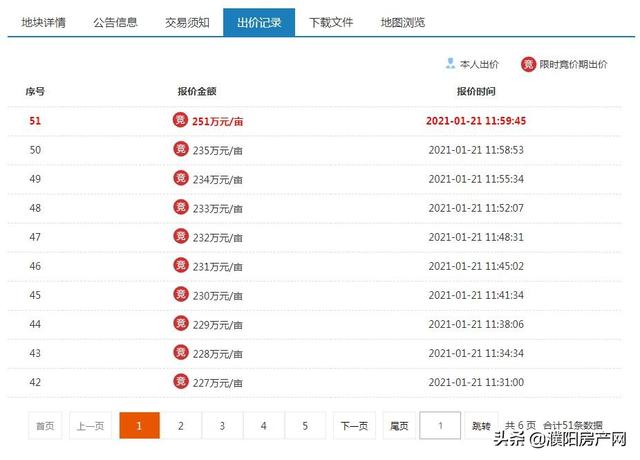Click the red 竞 badge beside 228万元/亩
The image size is (640, 460).
180,352
